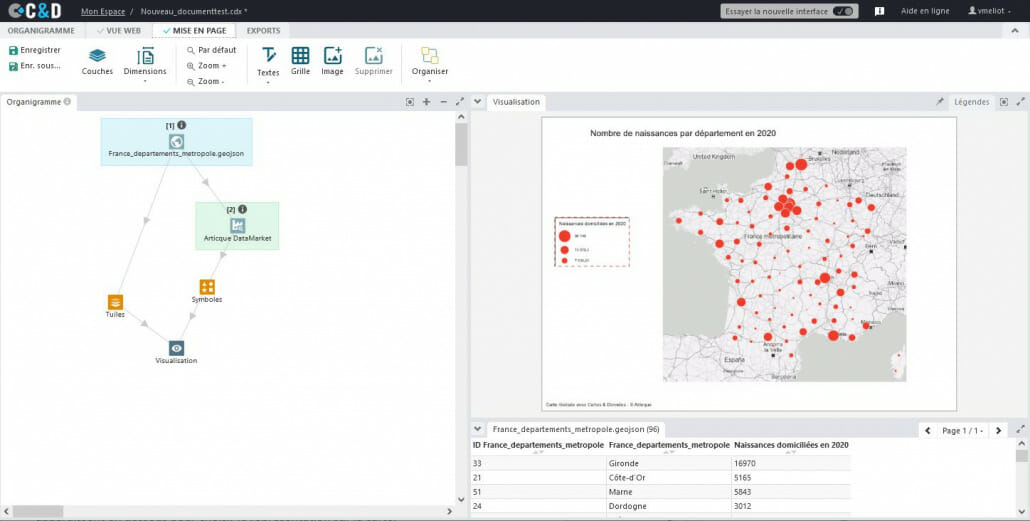Collapse the data table panel chevron

[478, 428]
